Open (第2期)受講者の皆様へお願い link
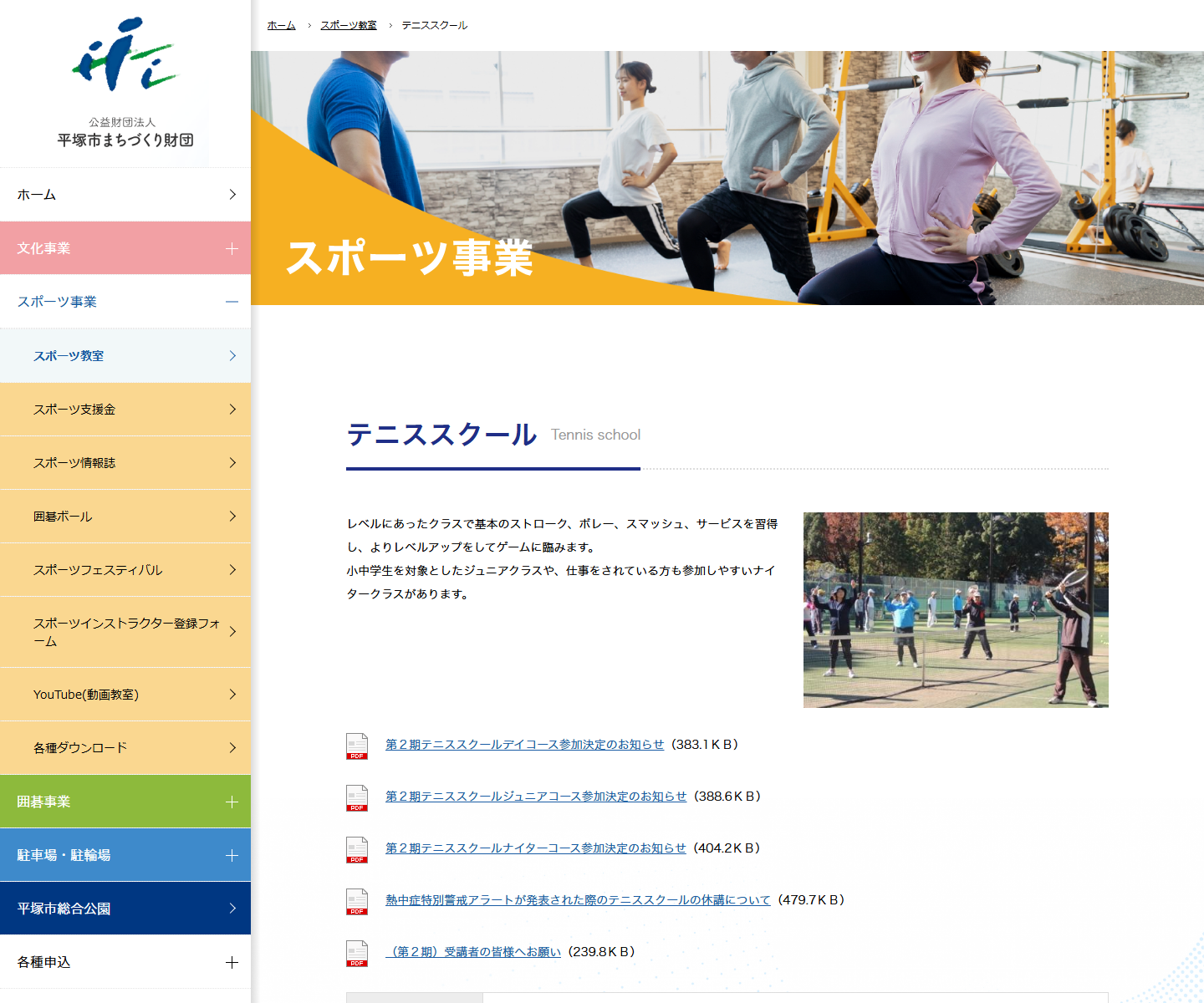Image resolution: width=1204 pixels, height=1003 pixels. click(x=473, y=951)
